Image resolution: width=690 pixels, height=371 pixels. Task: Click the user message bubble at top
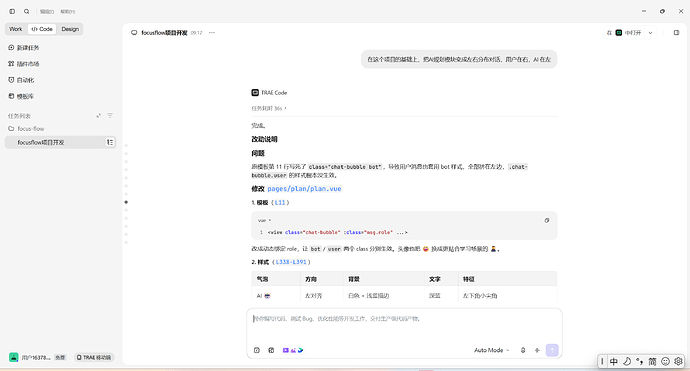point(459,59)
